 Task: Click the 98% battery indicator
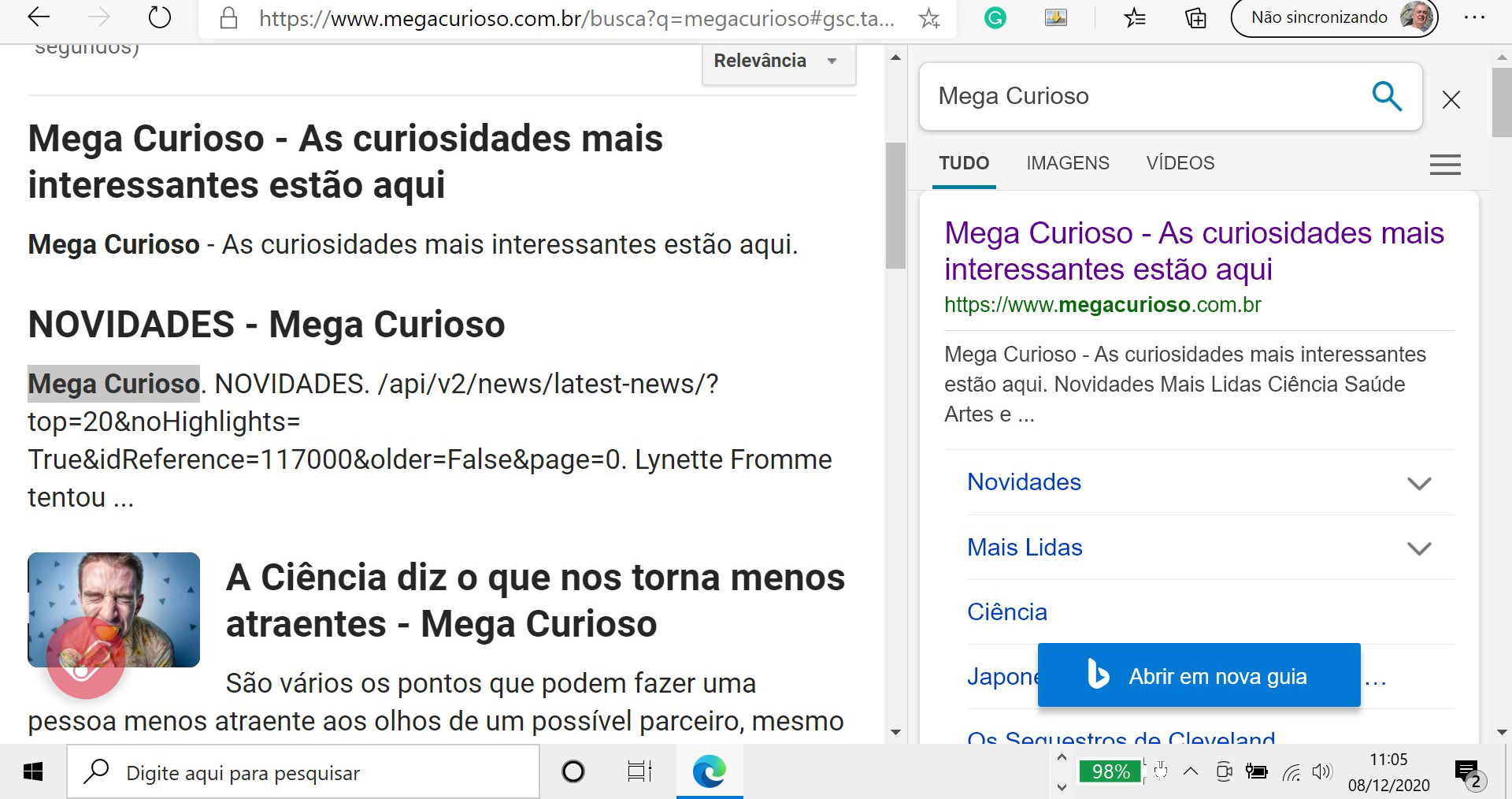tap(1110, 771)
